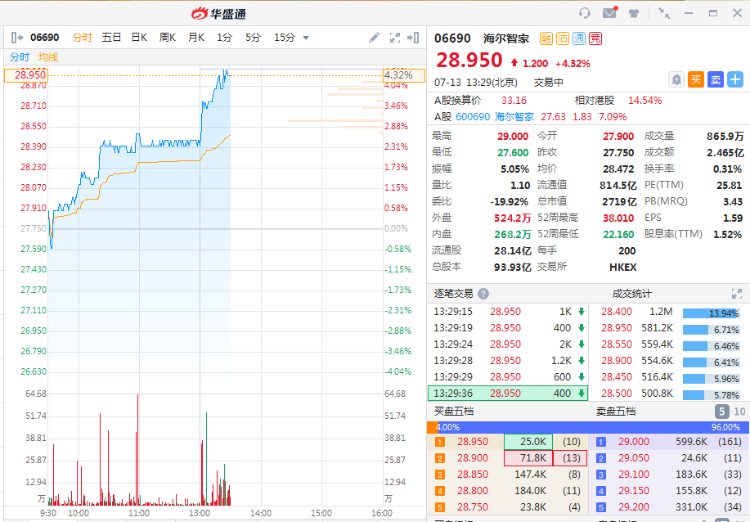Switch to 周K chart tab
This screenshot has width=750, height=522.
point(167,37)
